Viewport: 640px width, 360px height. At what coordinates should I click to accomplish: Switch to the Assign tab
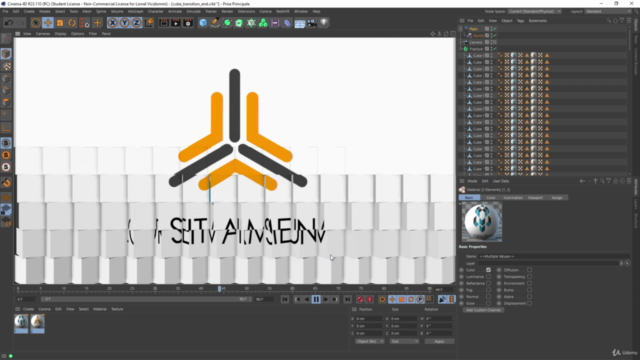(x=557, y=198)
